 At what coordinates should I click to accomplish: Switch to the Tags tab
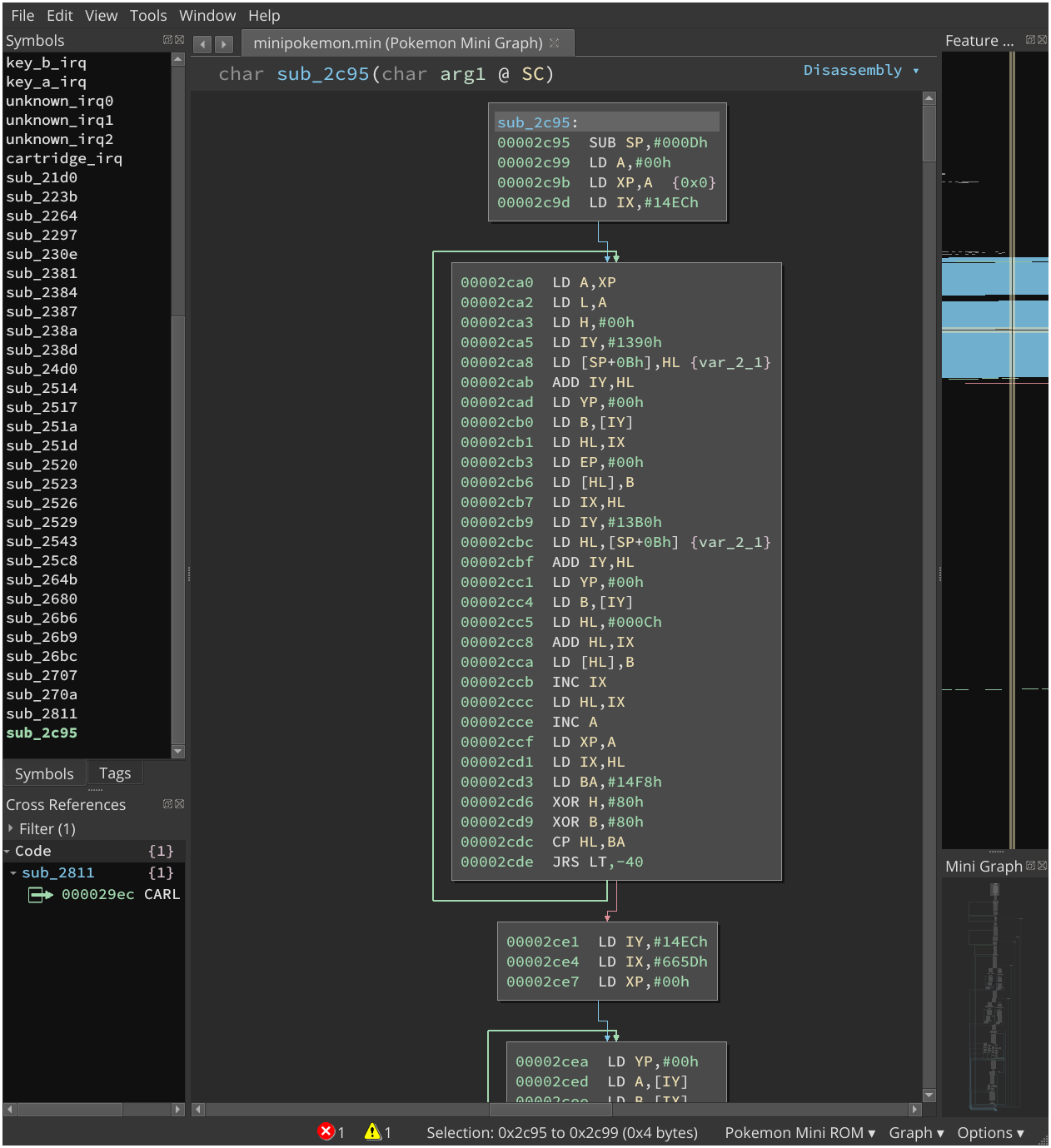115,773
